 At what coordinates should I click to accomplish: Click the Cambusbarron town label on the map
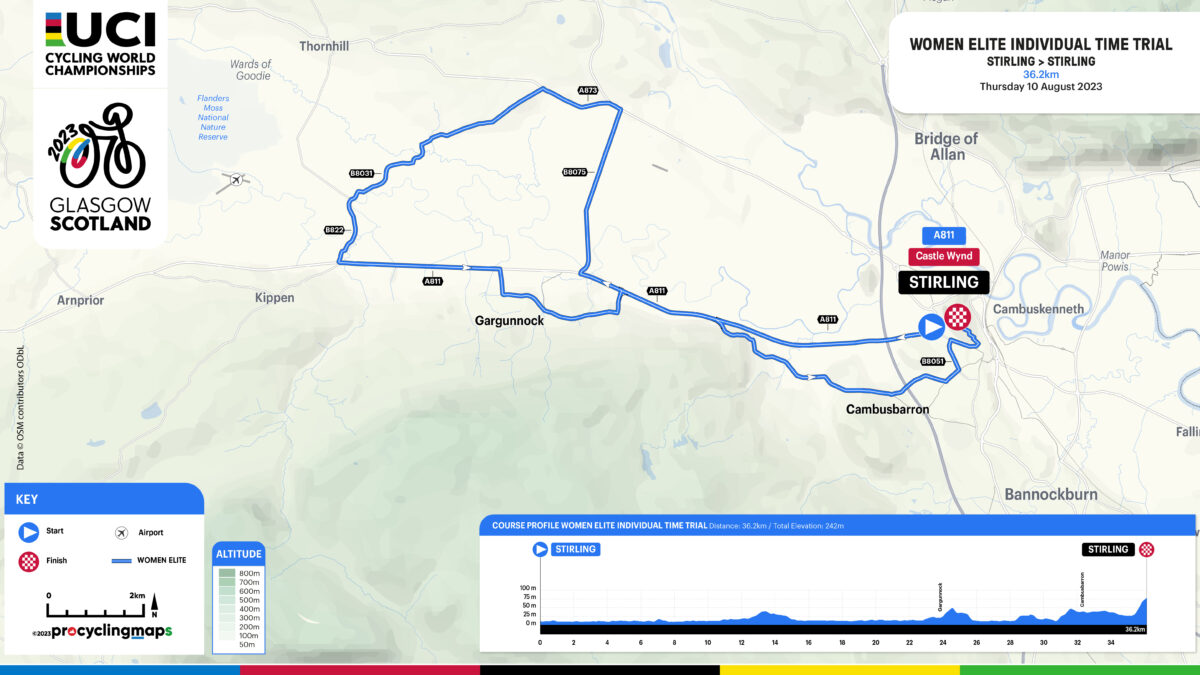pos(887,409)
